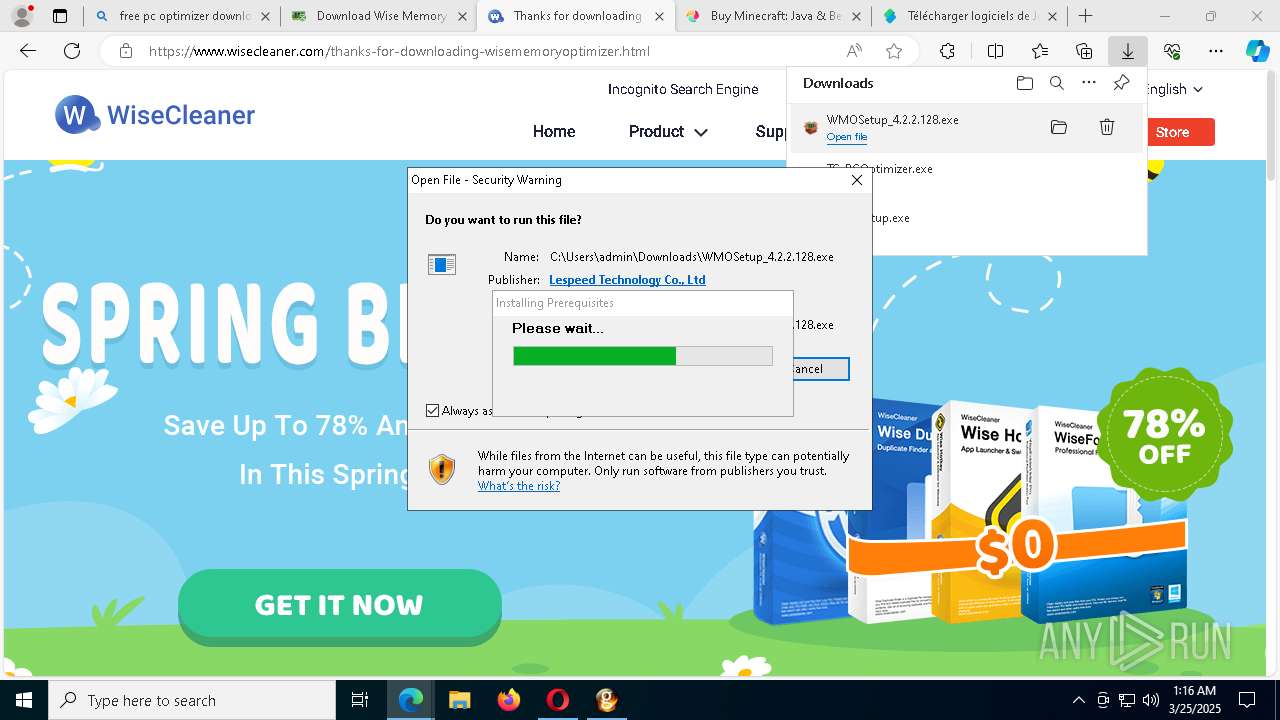Launch Copilot from the toolbar

[1257, 52]
